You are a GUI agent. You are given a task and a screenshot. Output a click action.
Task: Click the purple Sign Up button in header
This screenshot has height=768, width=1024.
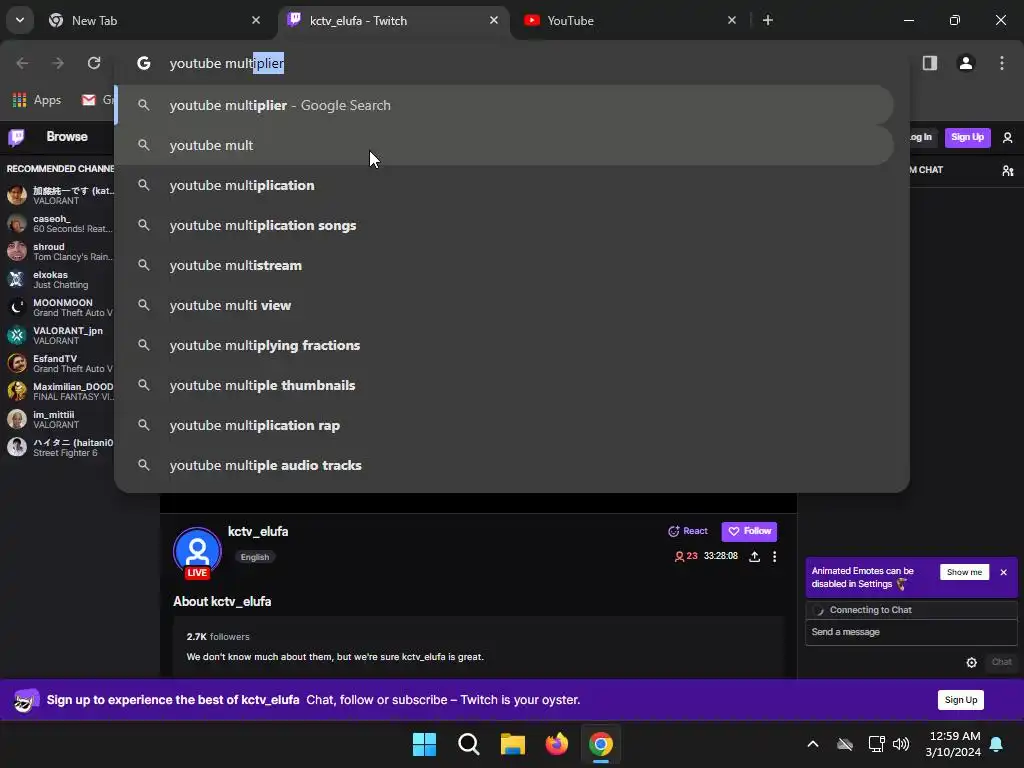[967, 137]
